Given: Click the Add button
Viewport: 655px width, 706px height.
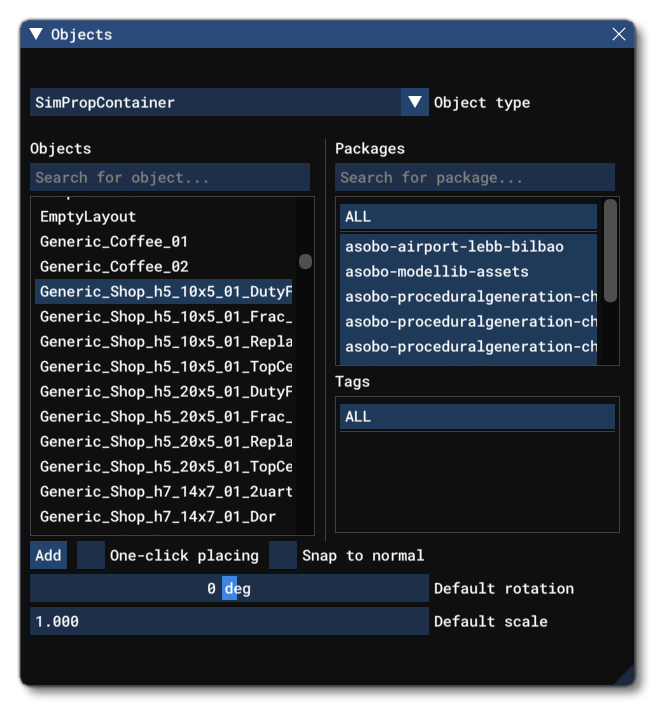Looking at the screenshot, I should click(x=48, y=555).
